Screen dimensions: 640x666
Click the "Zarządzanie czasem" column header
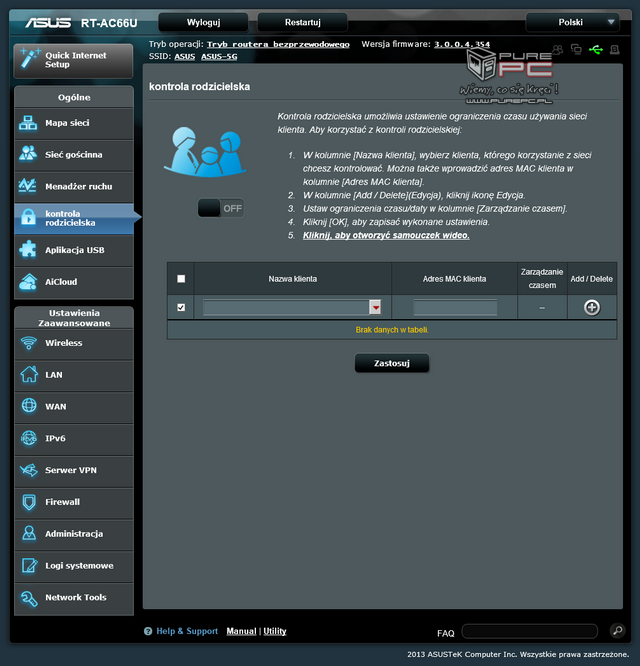coord(542,279)
